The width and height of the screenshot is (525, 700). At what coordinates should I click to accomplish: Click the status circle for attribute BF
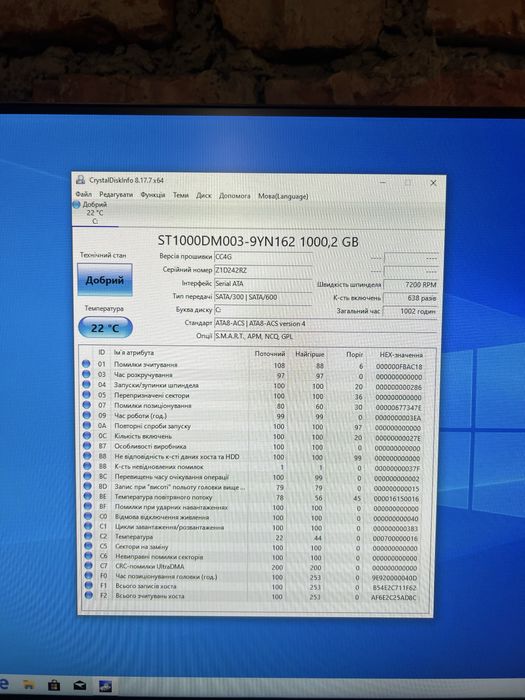pos(88,506)
